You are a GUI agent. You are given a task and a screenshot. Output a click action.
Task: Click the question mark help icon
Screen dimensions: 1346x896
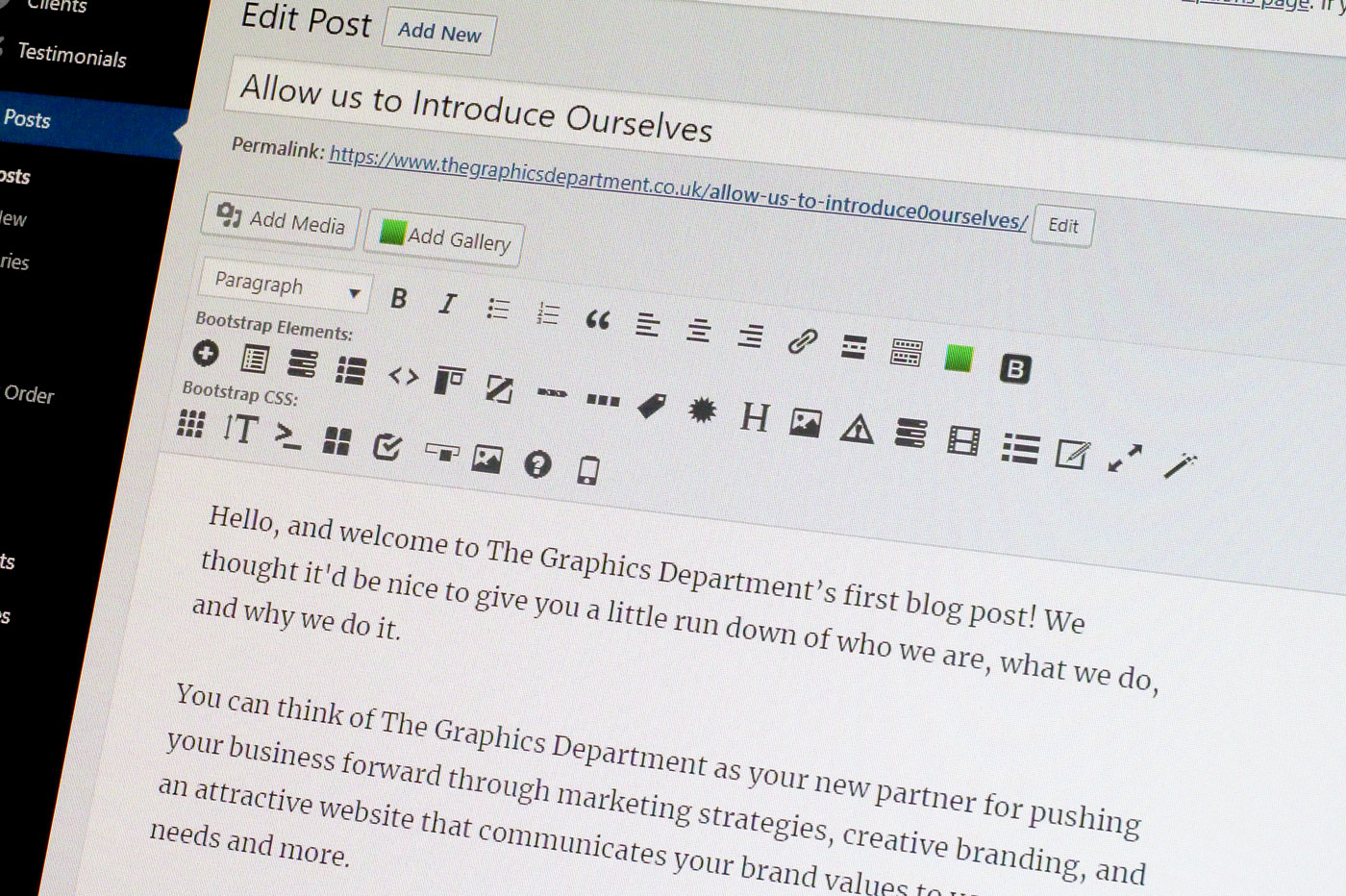537,465
